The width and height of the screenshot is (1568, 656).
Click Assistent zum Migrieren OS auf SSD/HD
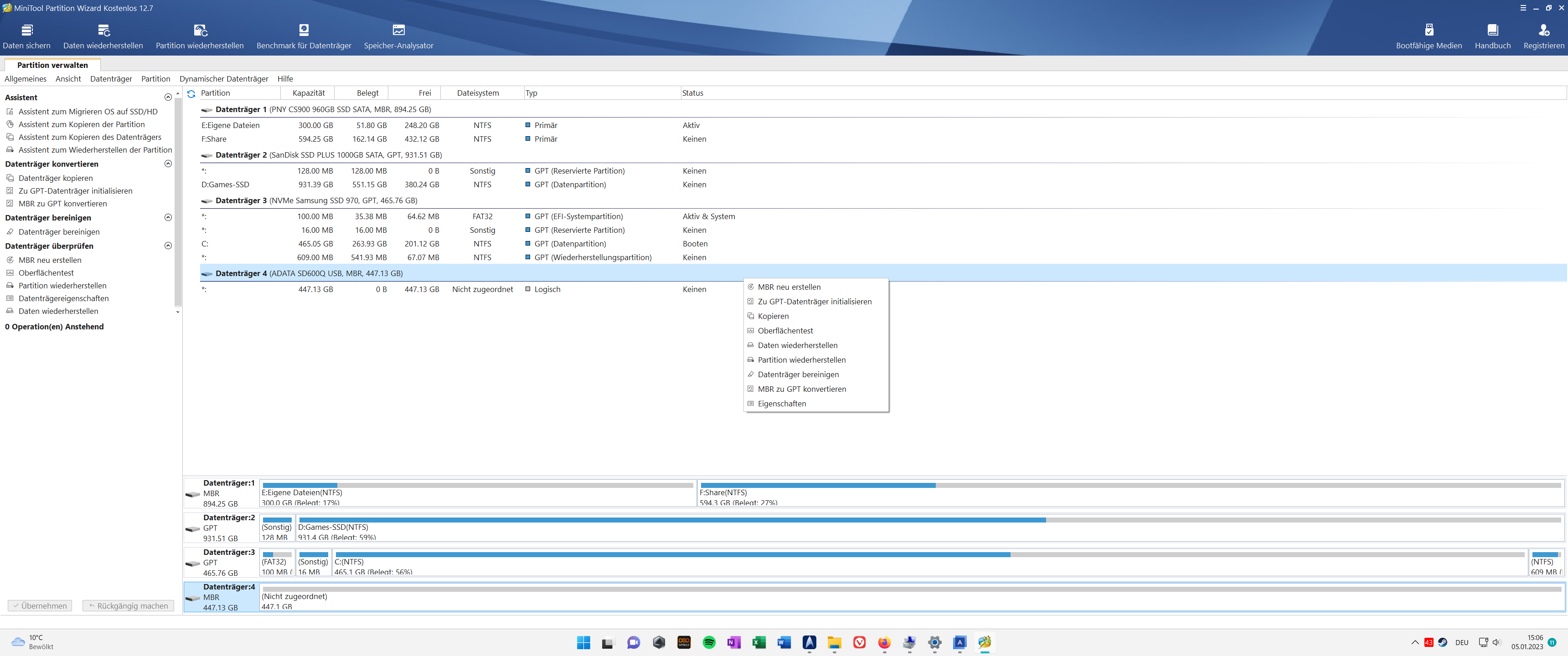pos(88,111)
